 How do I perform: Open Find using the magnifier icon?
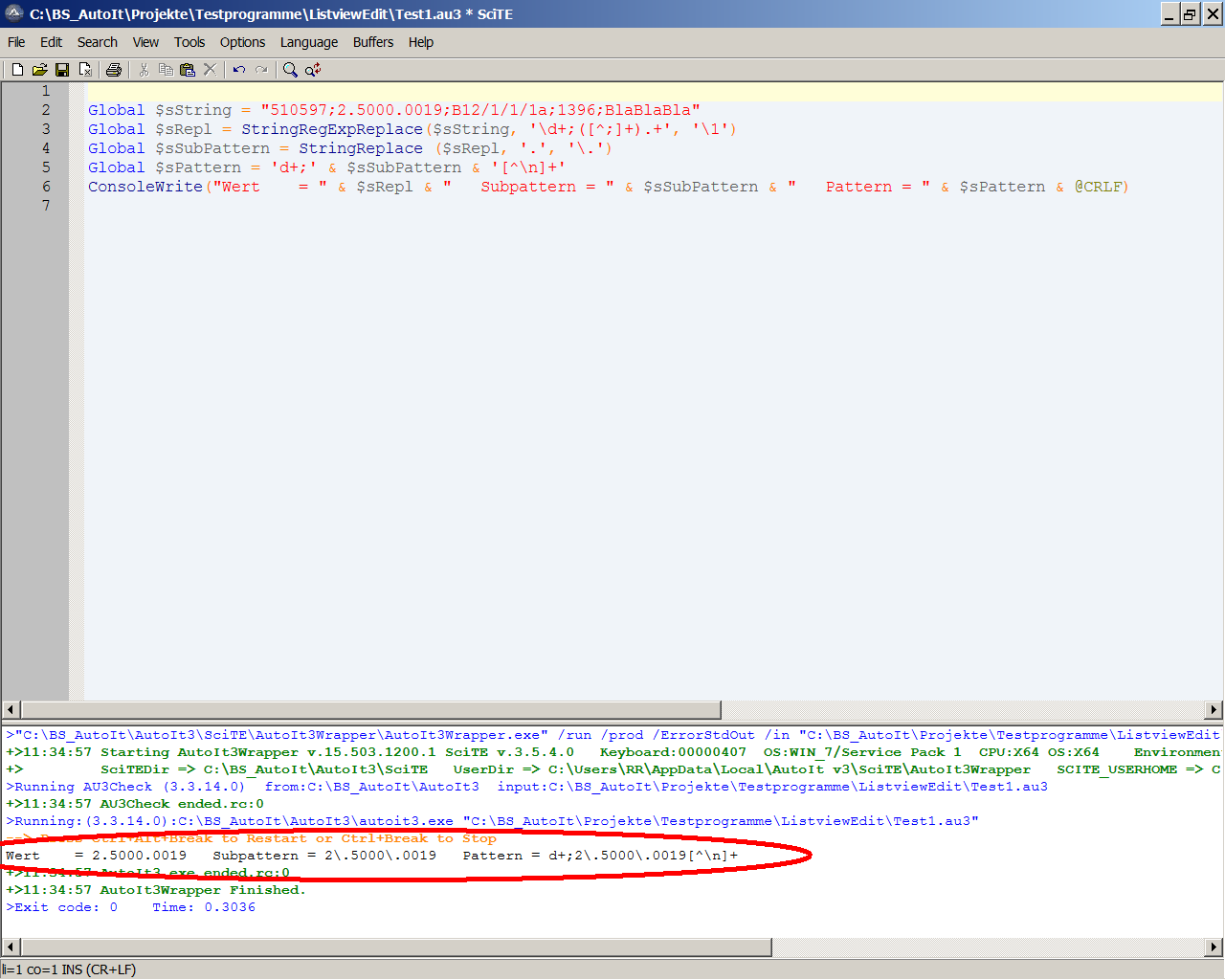click(290, 70)
